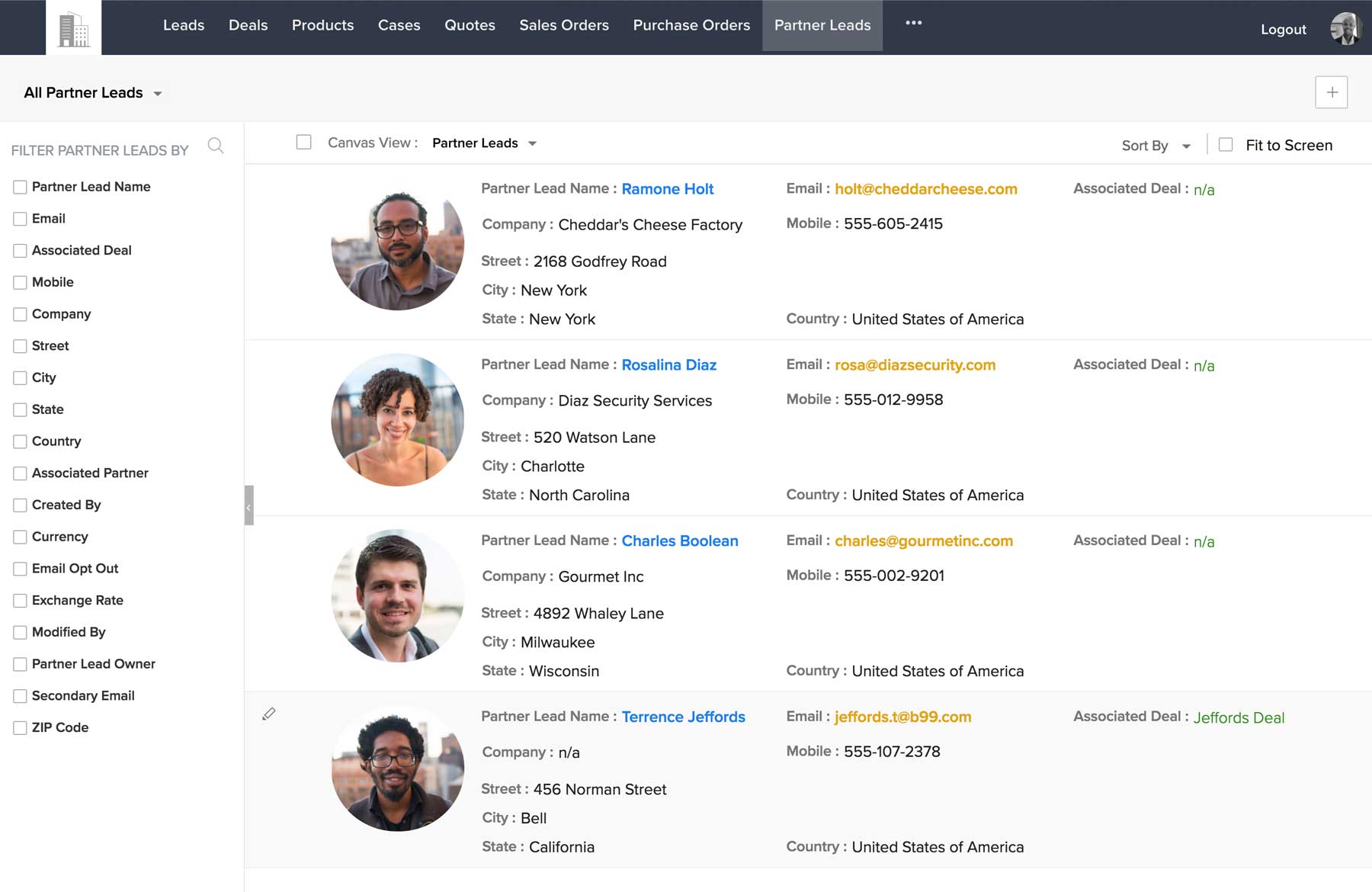Click the filter search magnifier icon

216,146
